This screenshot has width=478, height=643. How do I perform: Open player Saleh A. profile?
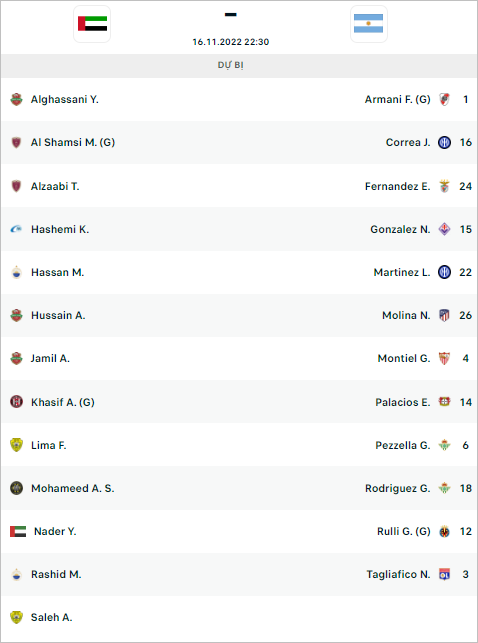tap(51, 617)
